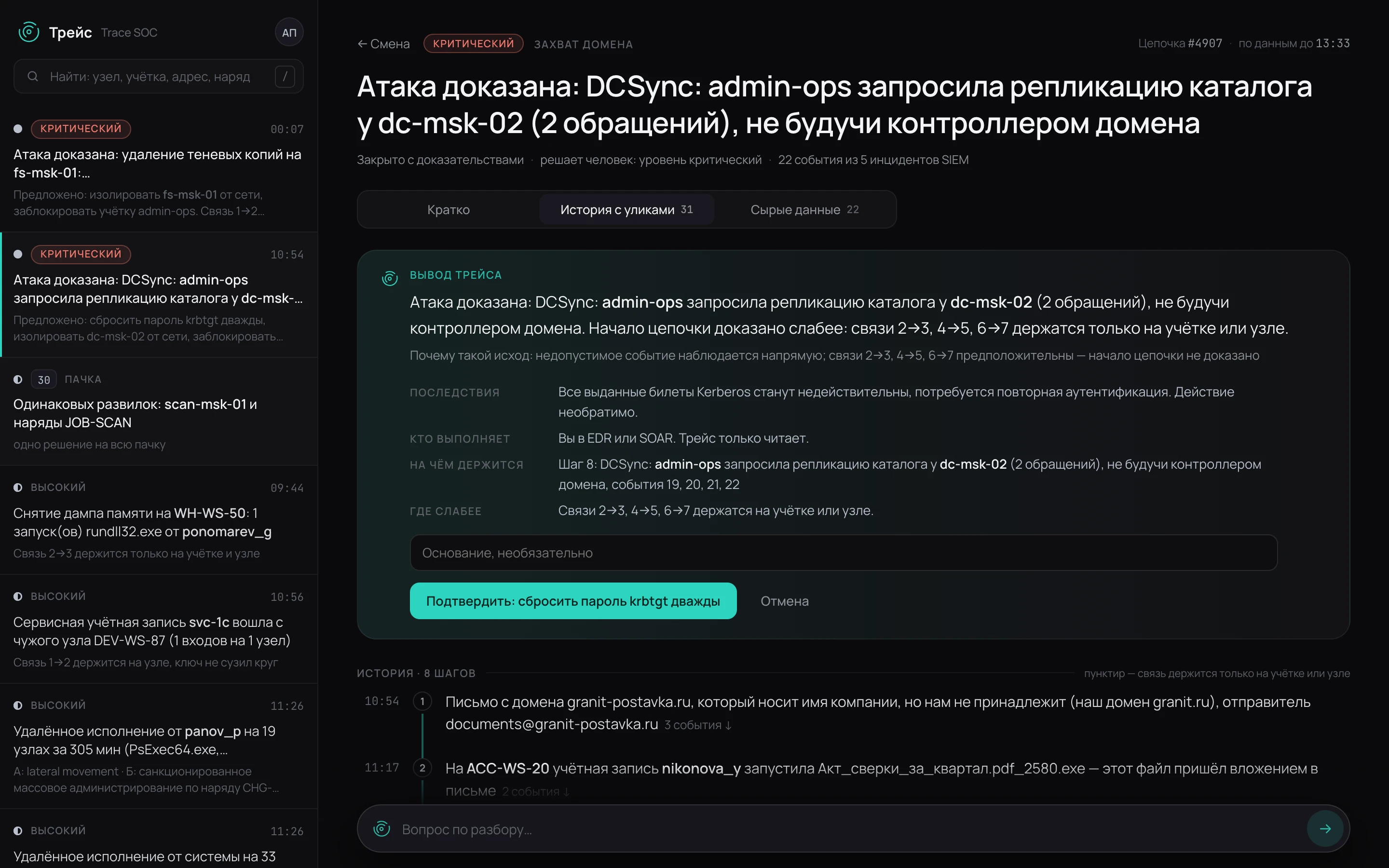Screen dimensions: 1389x868
Task: Expand 2 события under step 2
Action: (535, 792)
